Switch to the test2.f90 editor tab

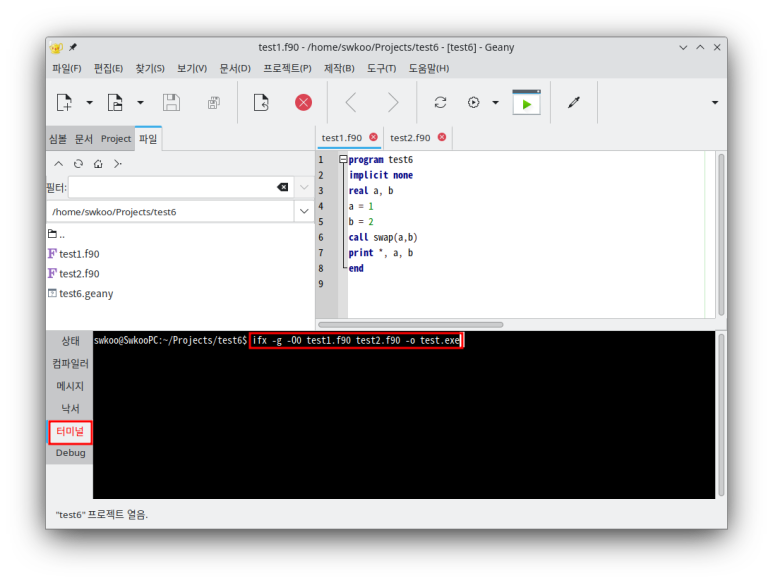click(x=410, y=138)
